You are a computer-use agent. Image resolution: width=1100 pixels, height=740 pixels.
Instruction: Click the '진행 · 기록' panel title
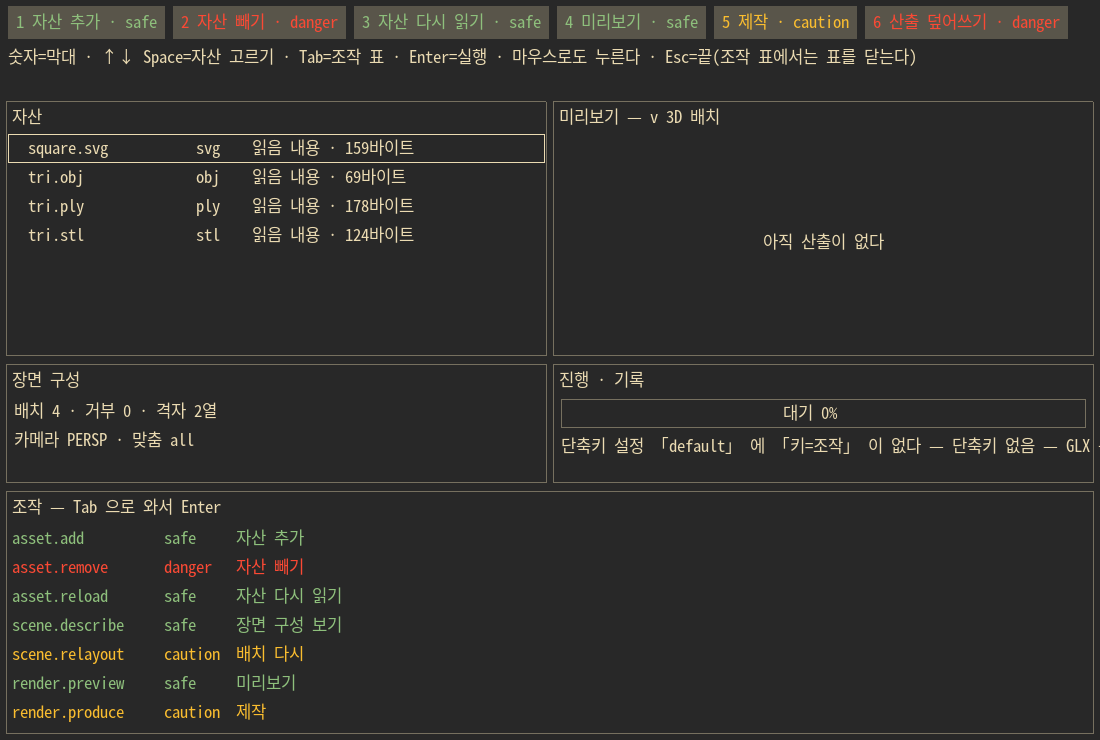pos(601,380)
